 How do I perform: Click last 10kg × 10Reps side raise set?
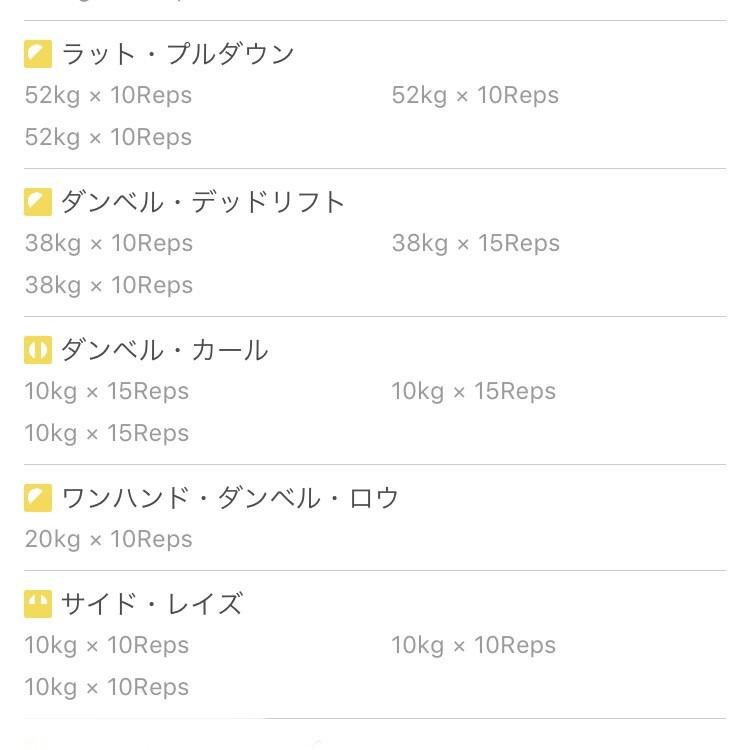(x=107, y=687)
